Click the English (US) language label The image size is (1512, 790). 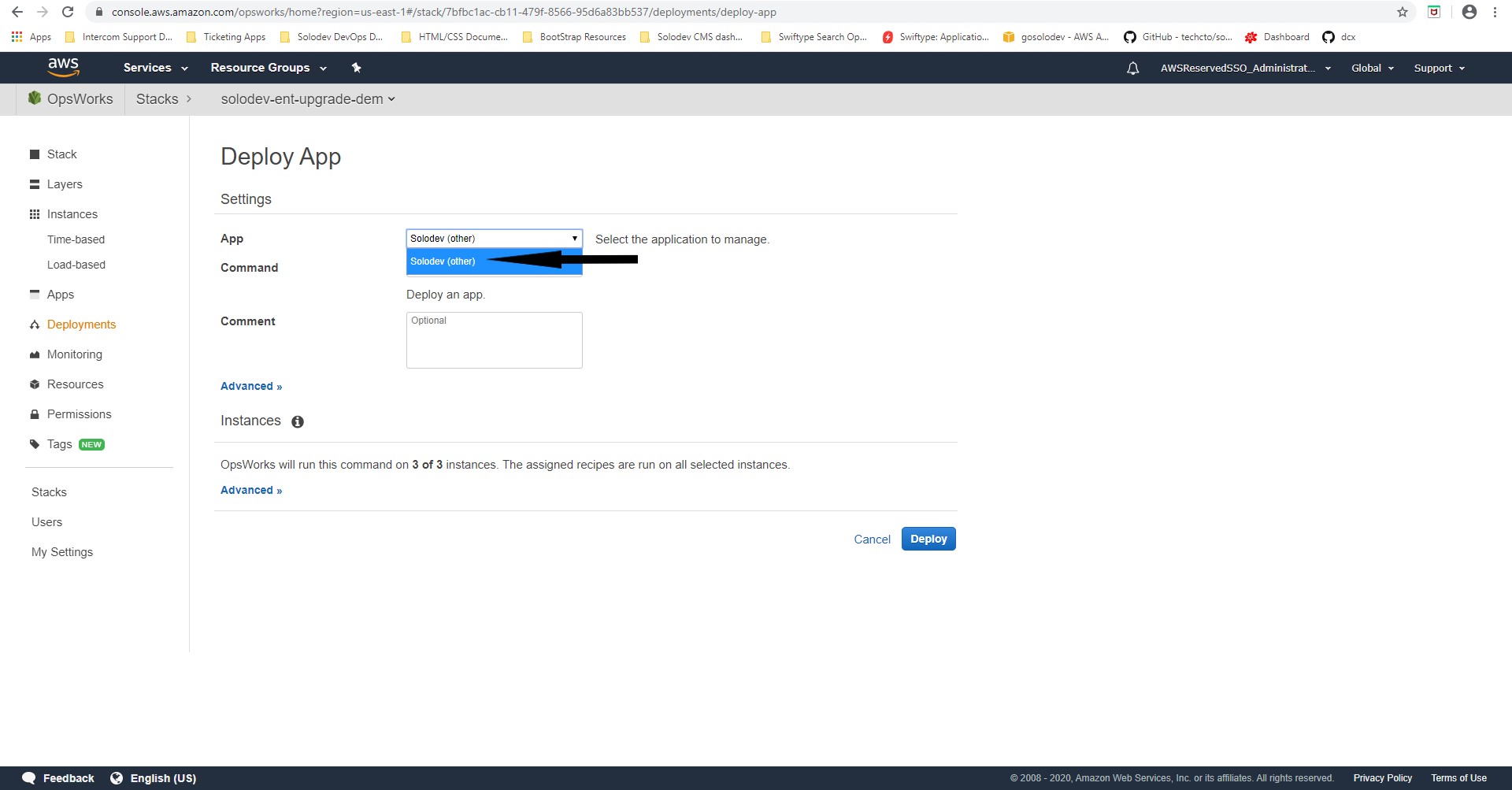(x=163, y=778)
